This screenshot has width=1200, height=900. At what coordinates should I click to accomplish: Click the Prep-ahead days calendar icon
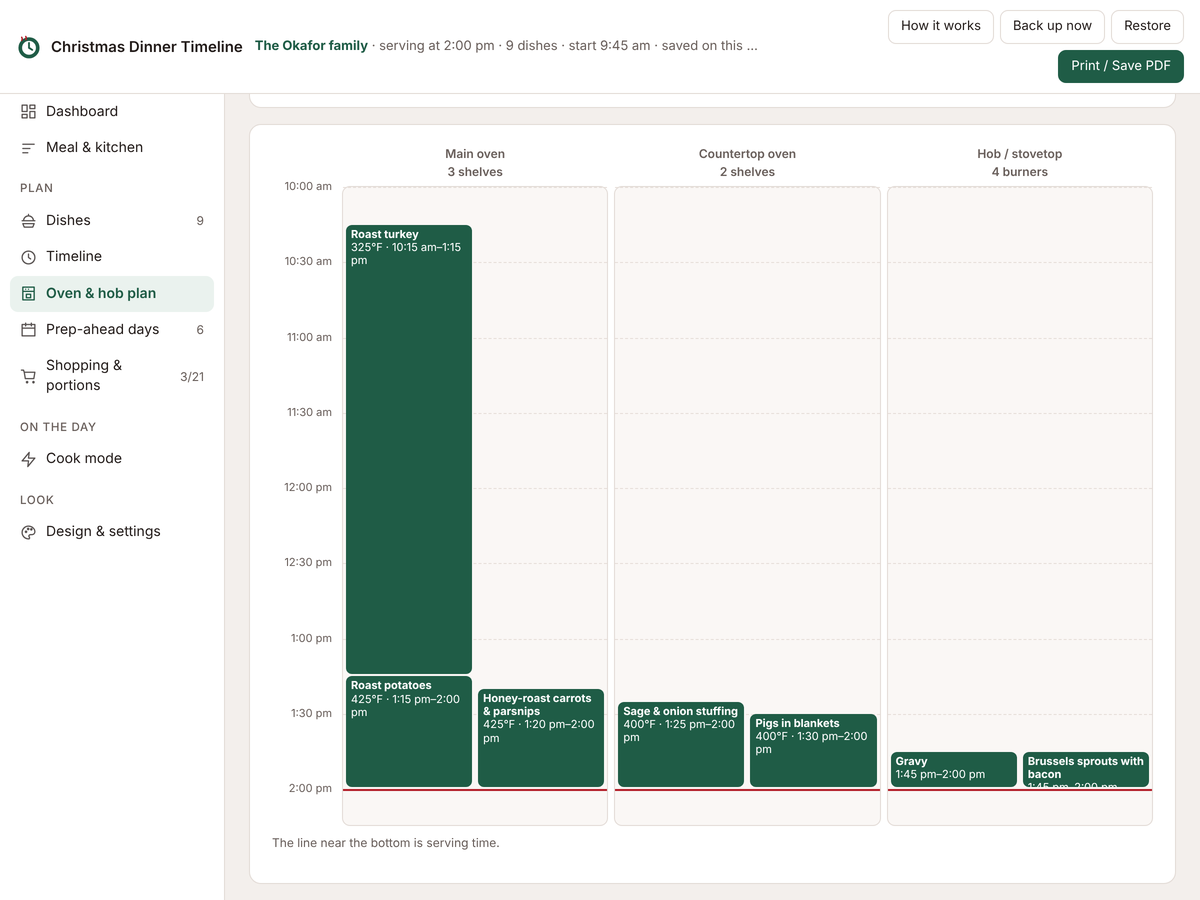pyautogui.click(x=28, y=330)
